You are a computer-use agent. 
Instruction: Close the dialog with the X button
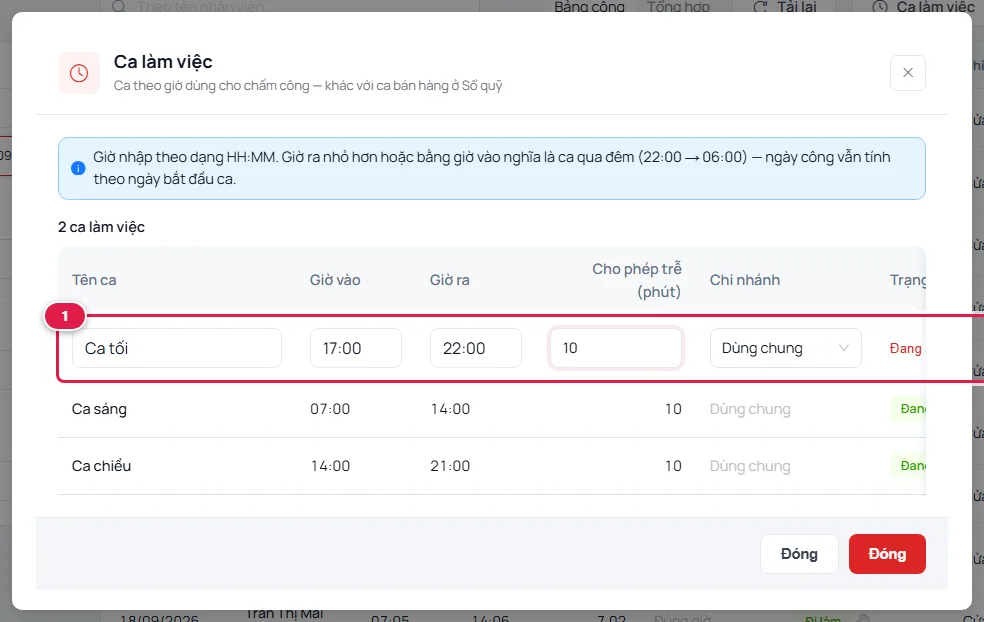907,73
